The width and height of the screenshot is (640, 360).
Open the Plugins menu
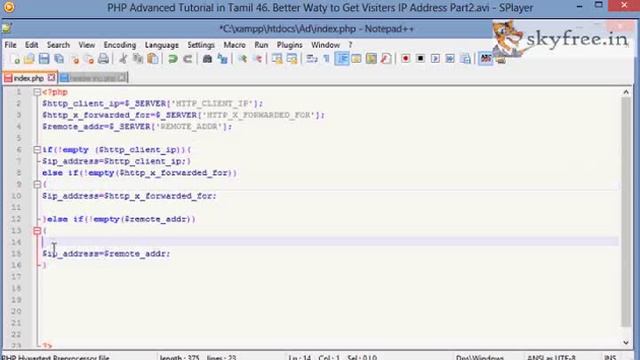tap(289, 45)
